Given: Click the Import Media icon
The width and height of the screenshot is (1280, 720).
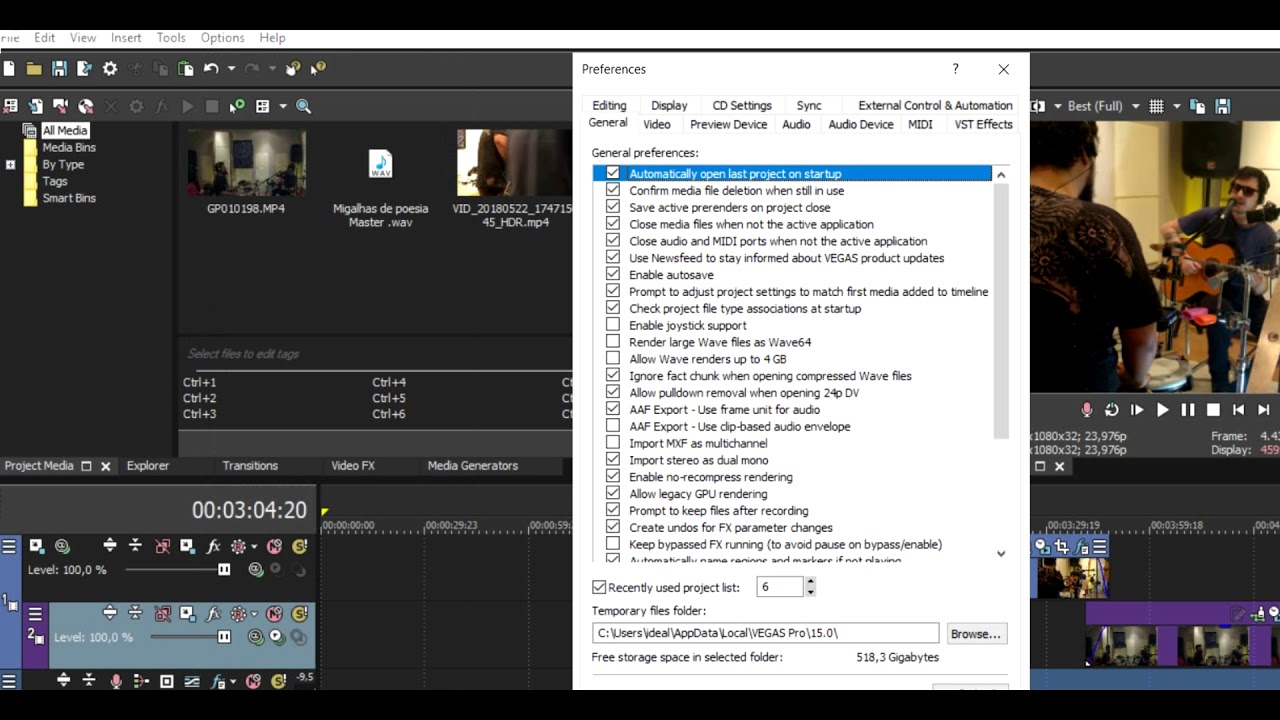Looking at the screenshot, I should (x=35, y=106).
